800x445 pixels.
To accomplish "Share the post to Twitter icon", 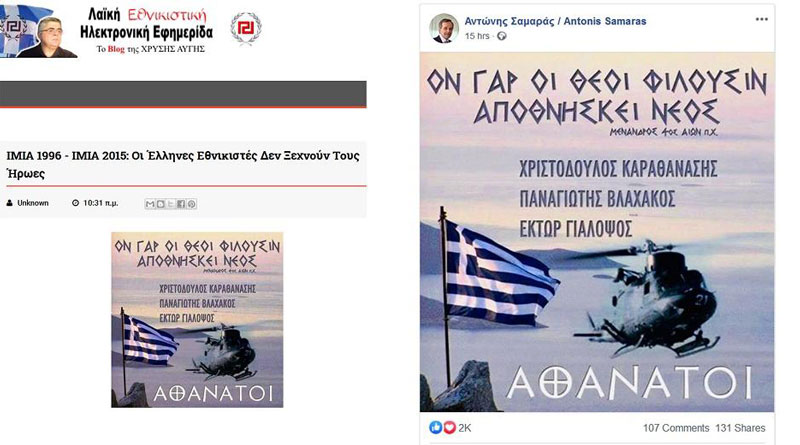I will coord(170,204).
